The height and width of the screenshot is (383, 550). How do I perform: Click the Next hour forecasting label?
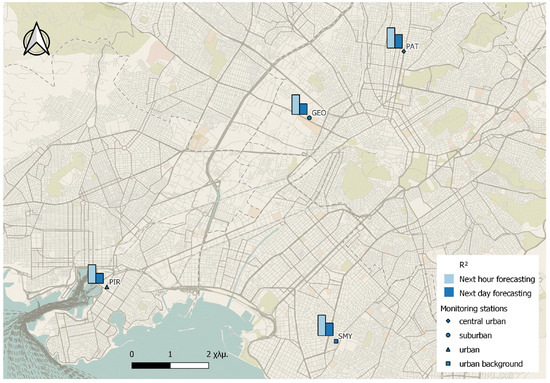[x=497, y=279]
